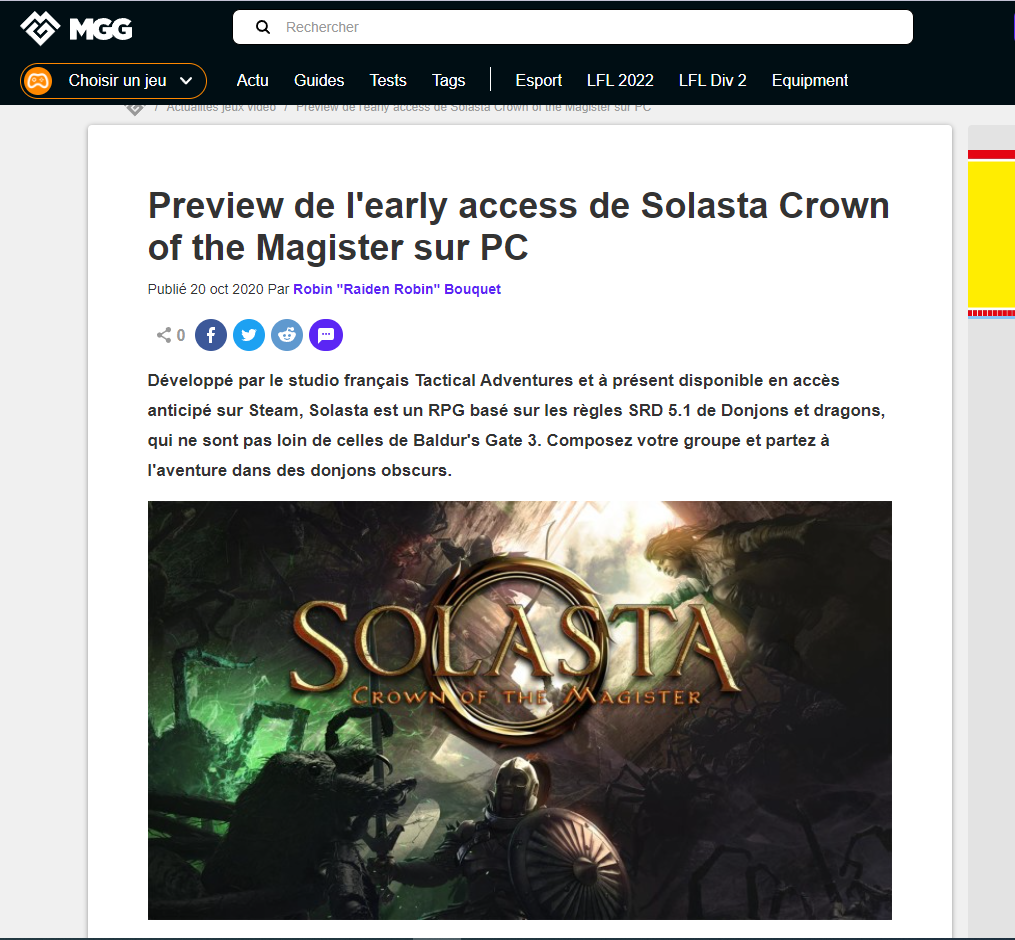Click the Solasta cover image
Screen dimensions: 1015x940
tap(520, 710)
